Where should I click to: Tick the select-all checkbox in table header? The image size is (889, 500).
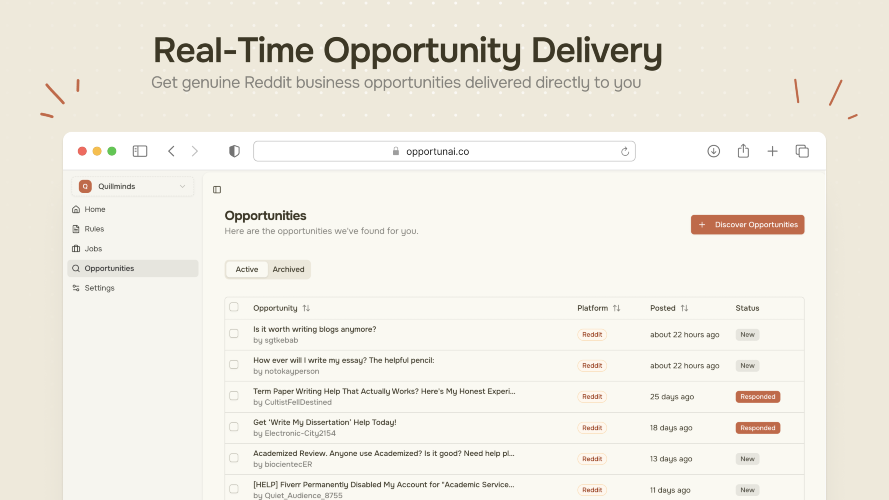click(x=234, y=307)
